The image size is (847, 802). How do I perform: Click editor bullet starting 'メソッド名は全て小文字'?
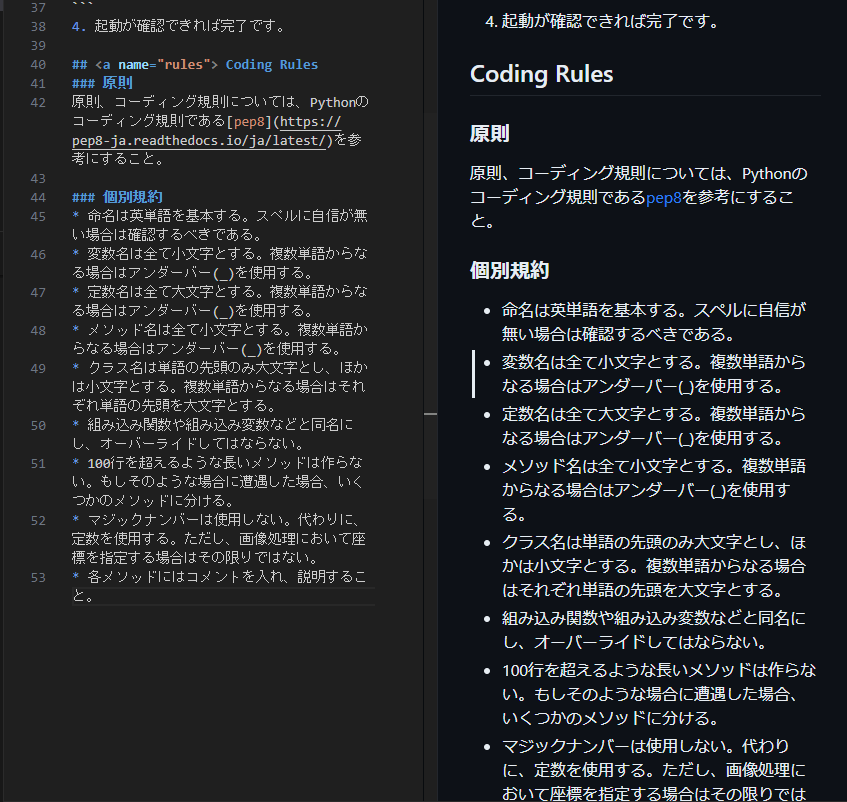pyautogui.click(x=220, y=339)
